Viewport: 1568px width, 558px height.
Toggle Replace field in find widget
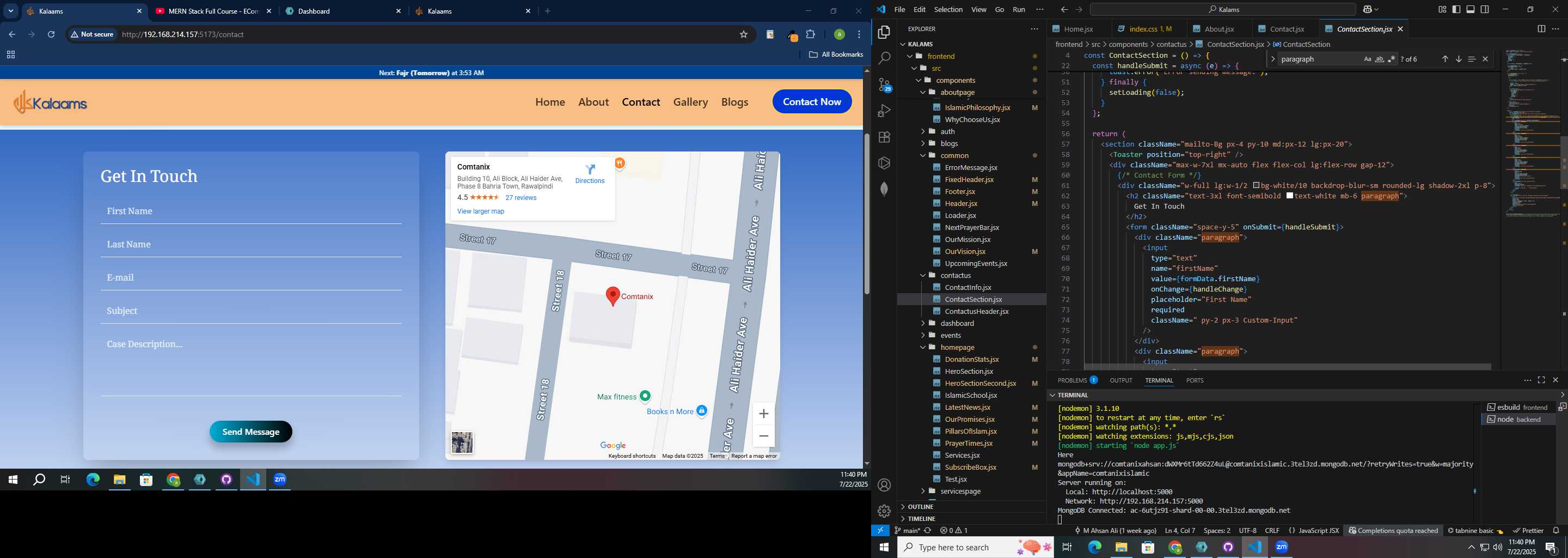pos(1273,59)
